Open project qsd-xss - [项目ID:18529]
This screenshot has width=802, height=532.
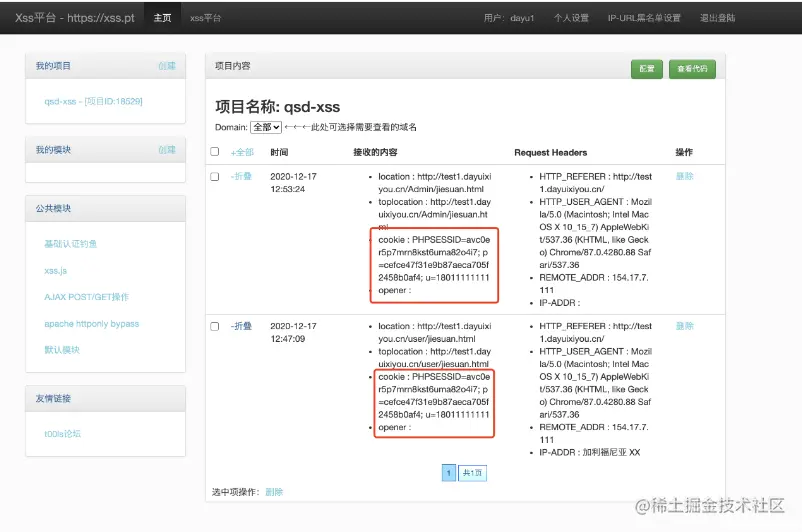coord(94,101)
